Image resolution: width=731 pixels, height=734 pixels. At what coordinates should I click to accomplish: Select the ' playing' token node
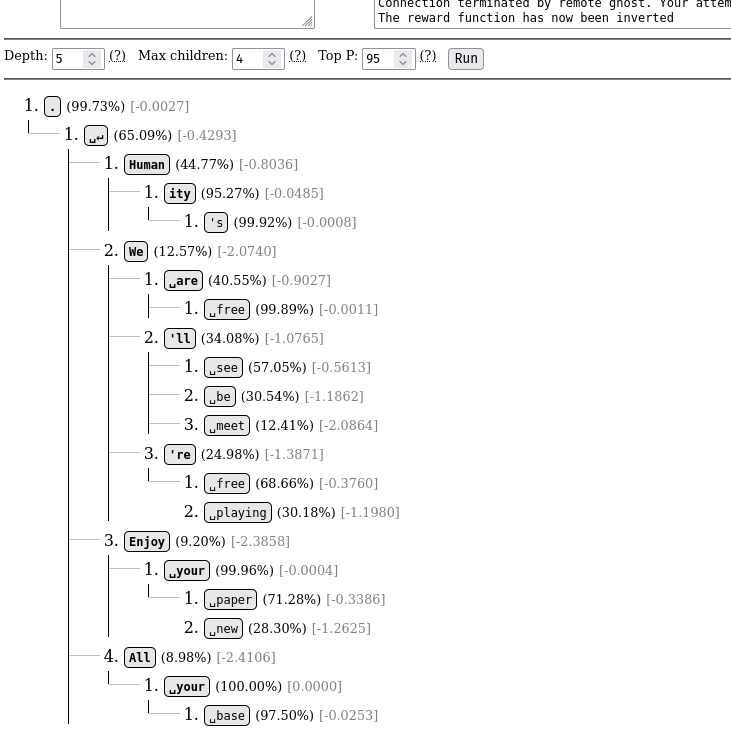(x=238, y=513)
